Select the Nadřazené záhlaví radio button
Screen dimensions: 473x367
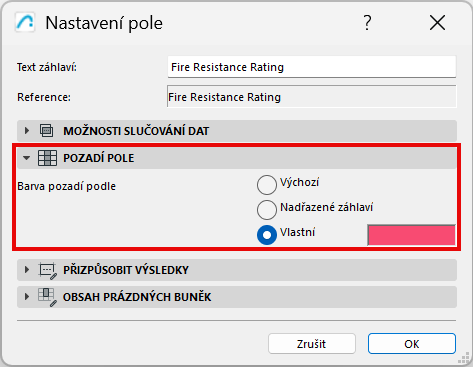(x=267, y=210)
